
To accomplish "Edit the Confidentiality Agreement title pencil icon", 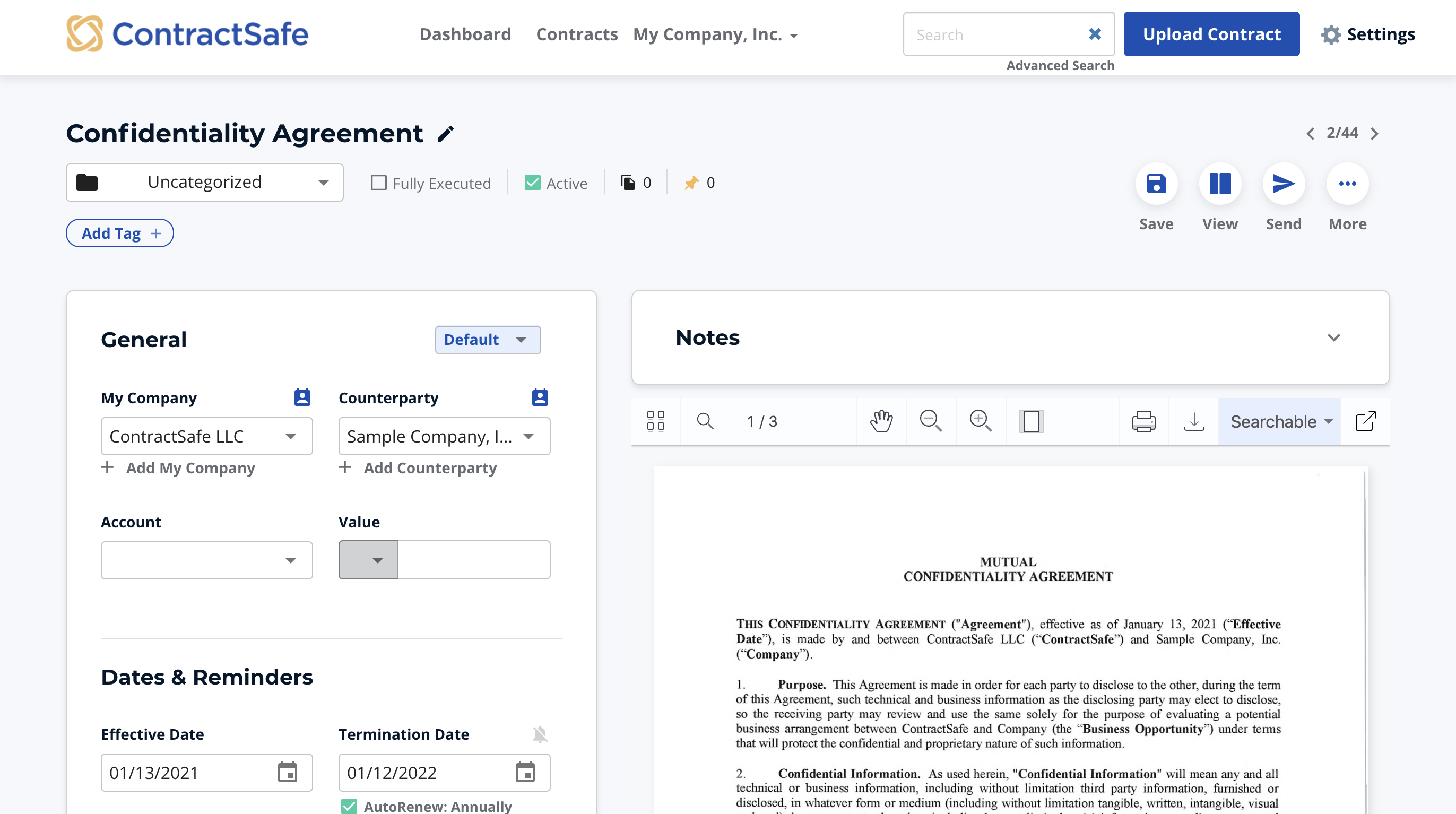I will pyautogui.click(x=445, y=134).
